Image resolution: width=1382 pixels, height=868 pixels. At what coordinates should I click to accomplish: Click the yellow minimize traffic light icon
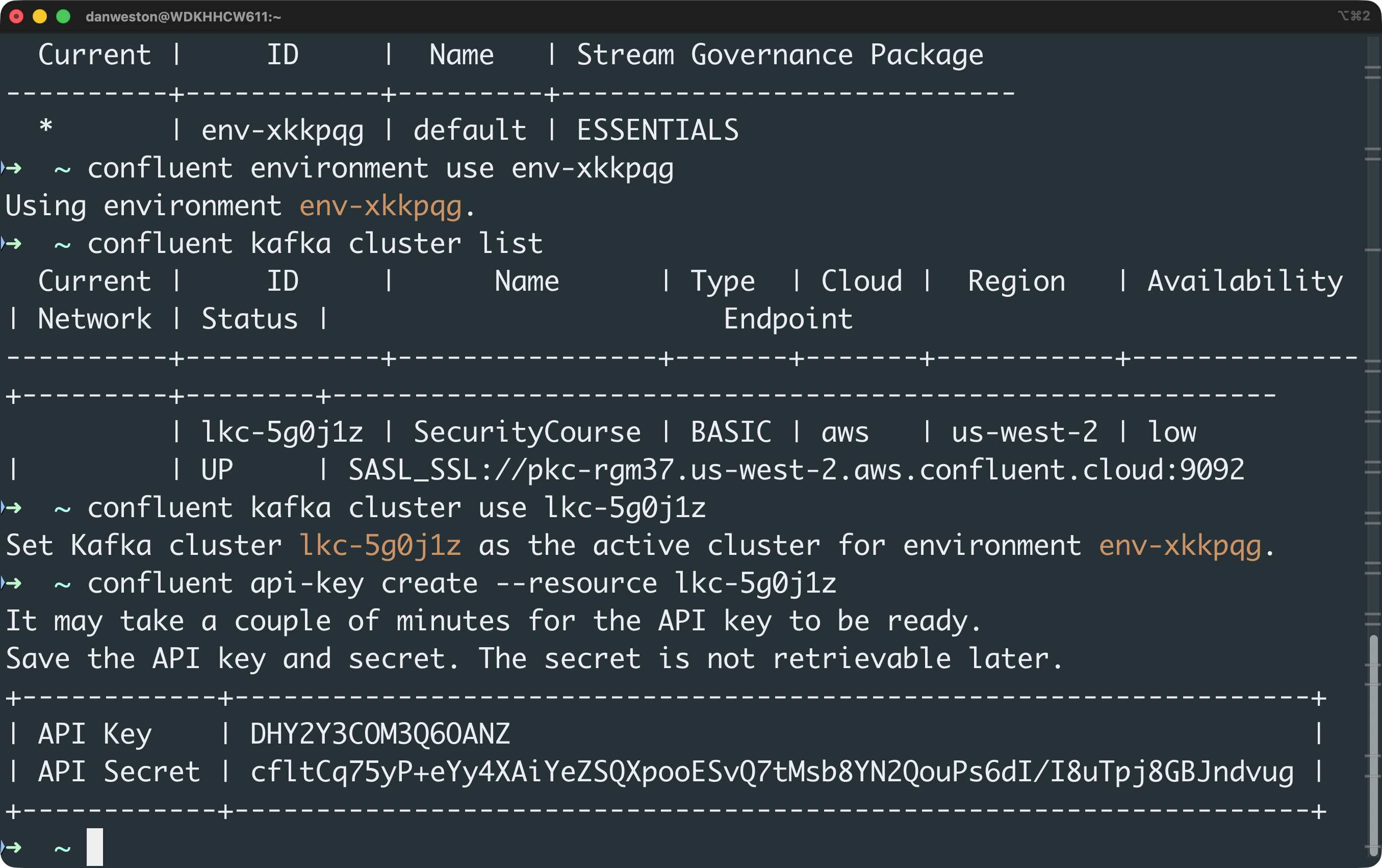click(x=40, y=17)
